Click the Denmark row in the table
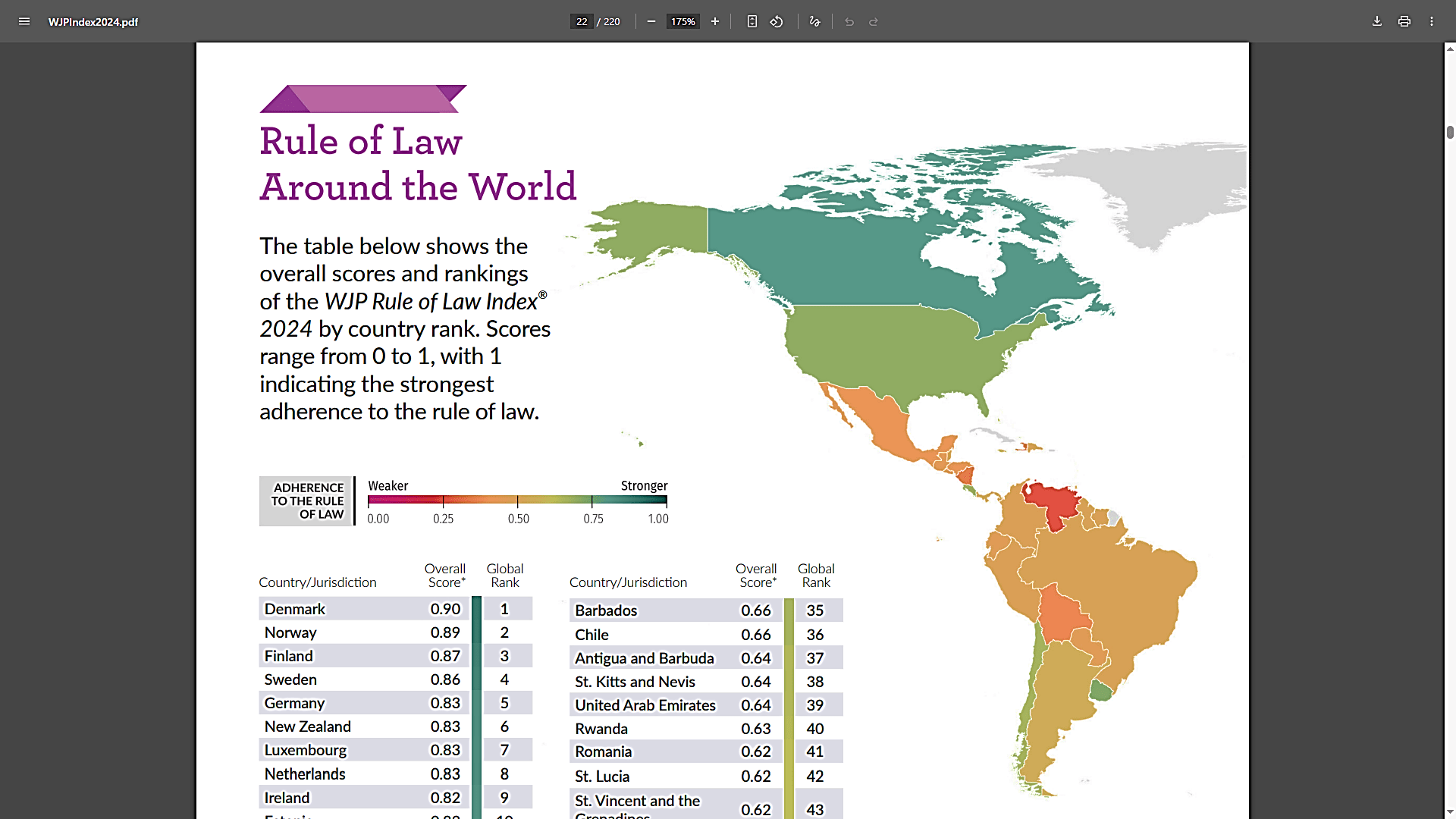The height and width of the screenshot is (819, 1456). 363,609
